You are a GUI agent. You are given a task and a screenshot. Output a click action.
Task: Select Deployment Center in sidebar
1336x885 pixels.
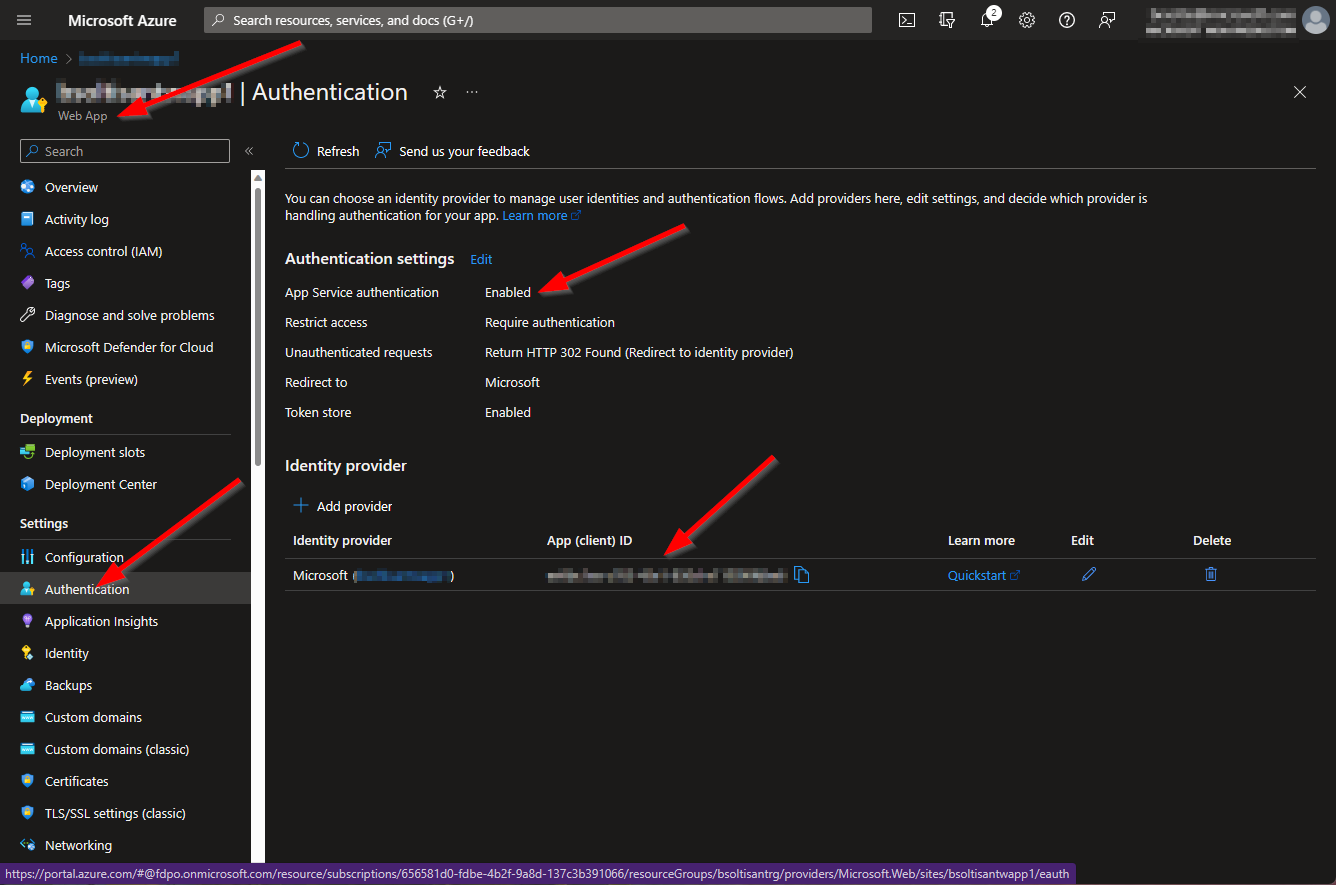100,484
